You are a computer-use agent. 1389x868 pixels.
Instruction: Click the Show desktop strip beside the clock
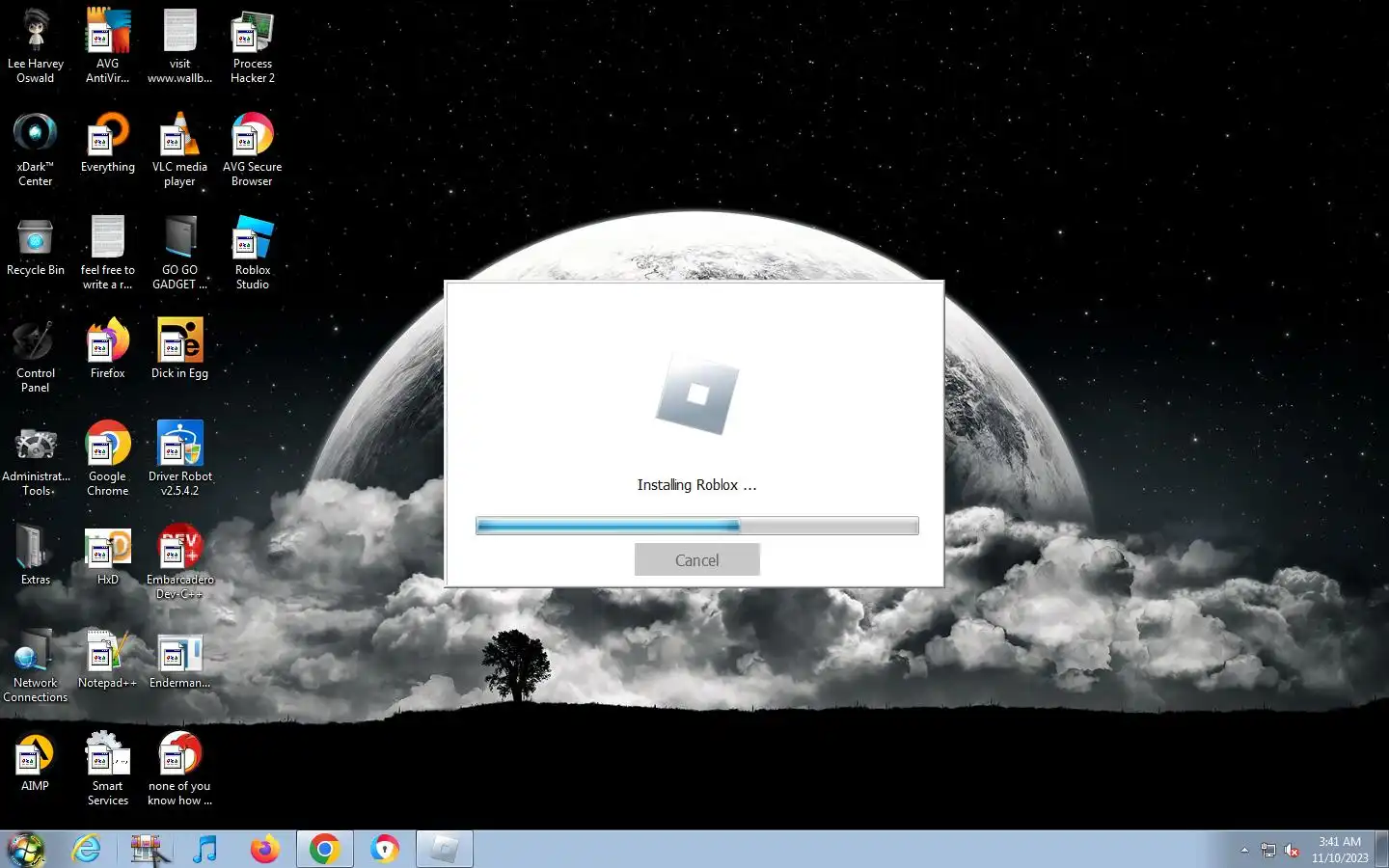1382,849
